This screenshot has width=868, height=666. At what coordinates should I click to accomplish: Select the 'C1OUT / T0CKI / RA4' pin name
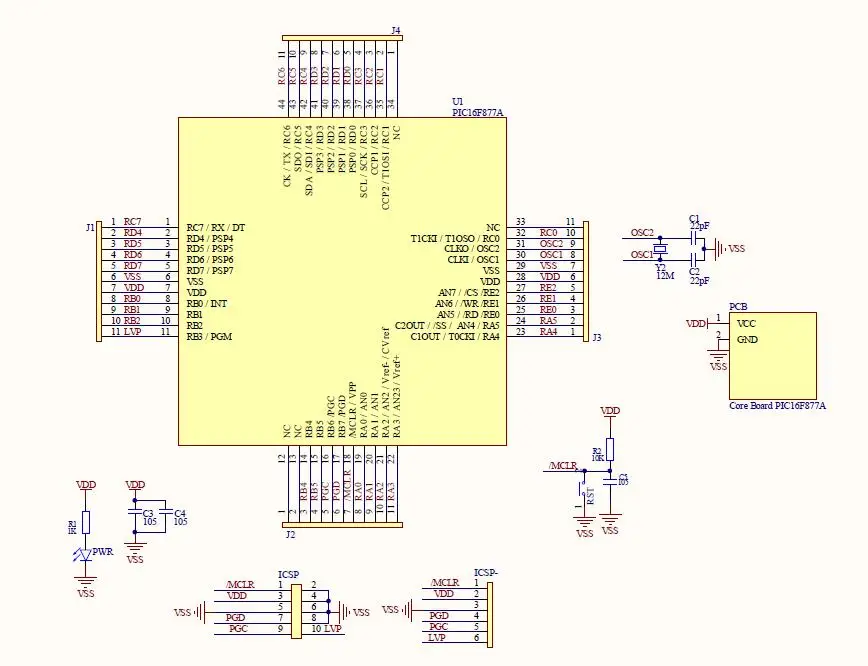(x=455, y=337)
